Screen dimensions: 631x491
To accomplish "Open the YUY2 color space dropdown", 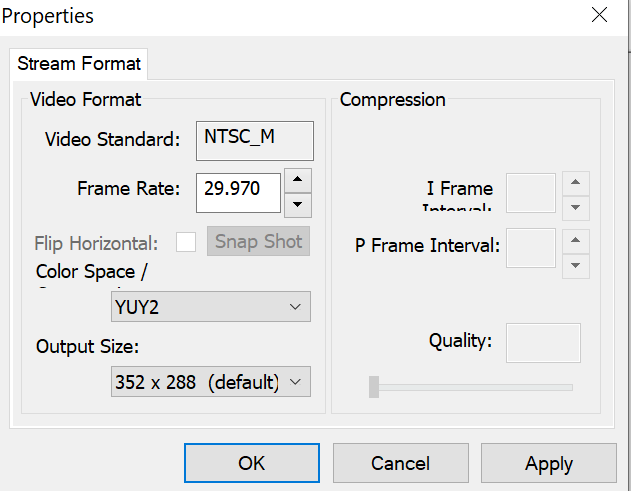I will (x=211, y=307).
